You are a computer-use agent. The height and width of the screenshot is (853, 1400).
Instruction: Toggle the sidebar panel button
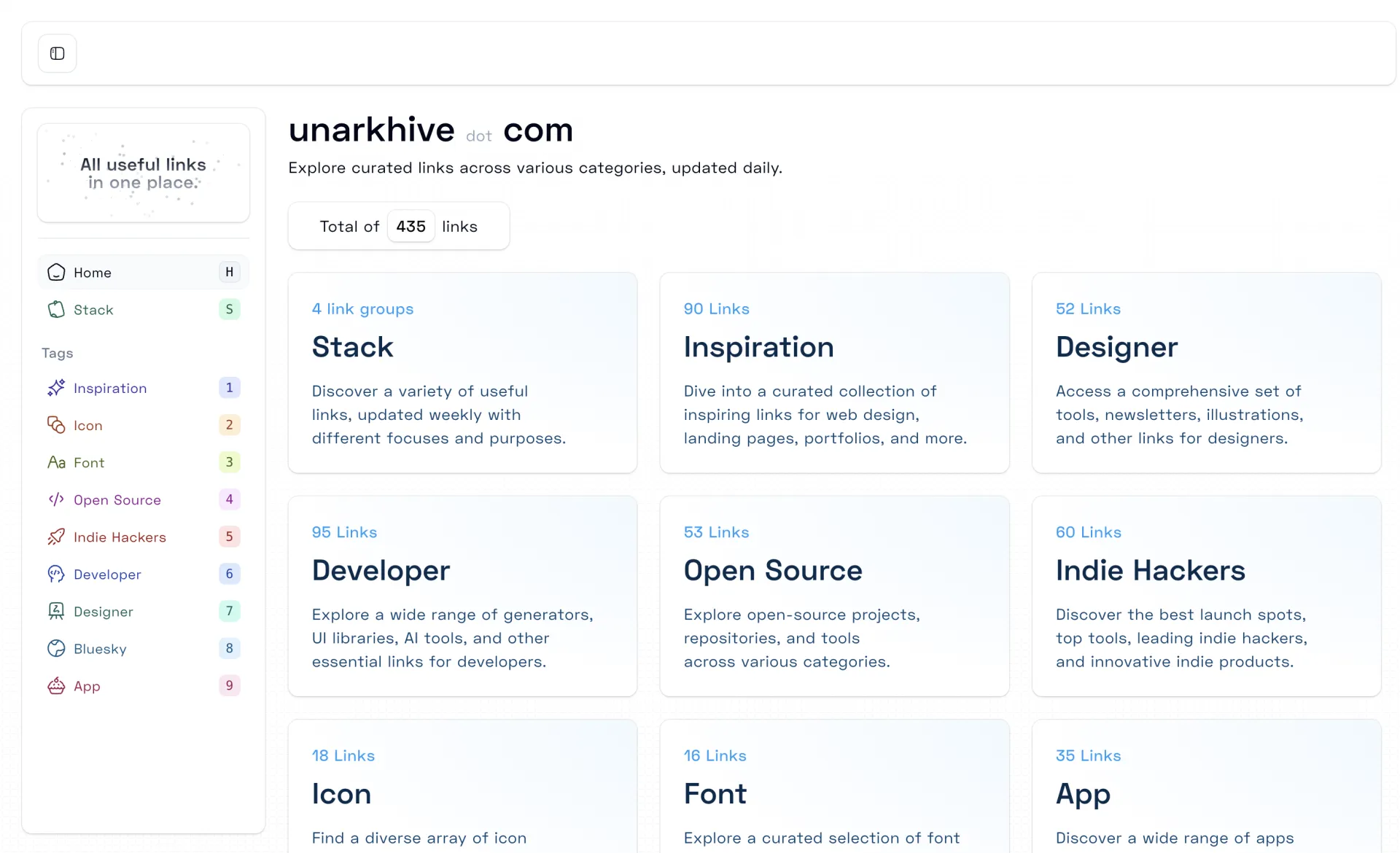tap(57, 53)
